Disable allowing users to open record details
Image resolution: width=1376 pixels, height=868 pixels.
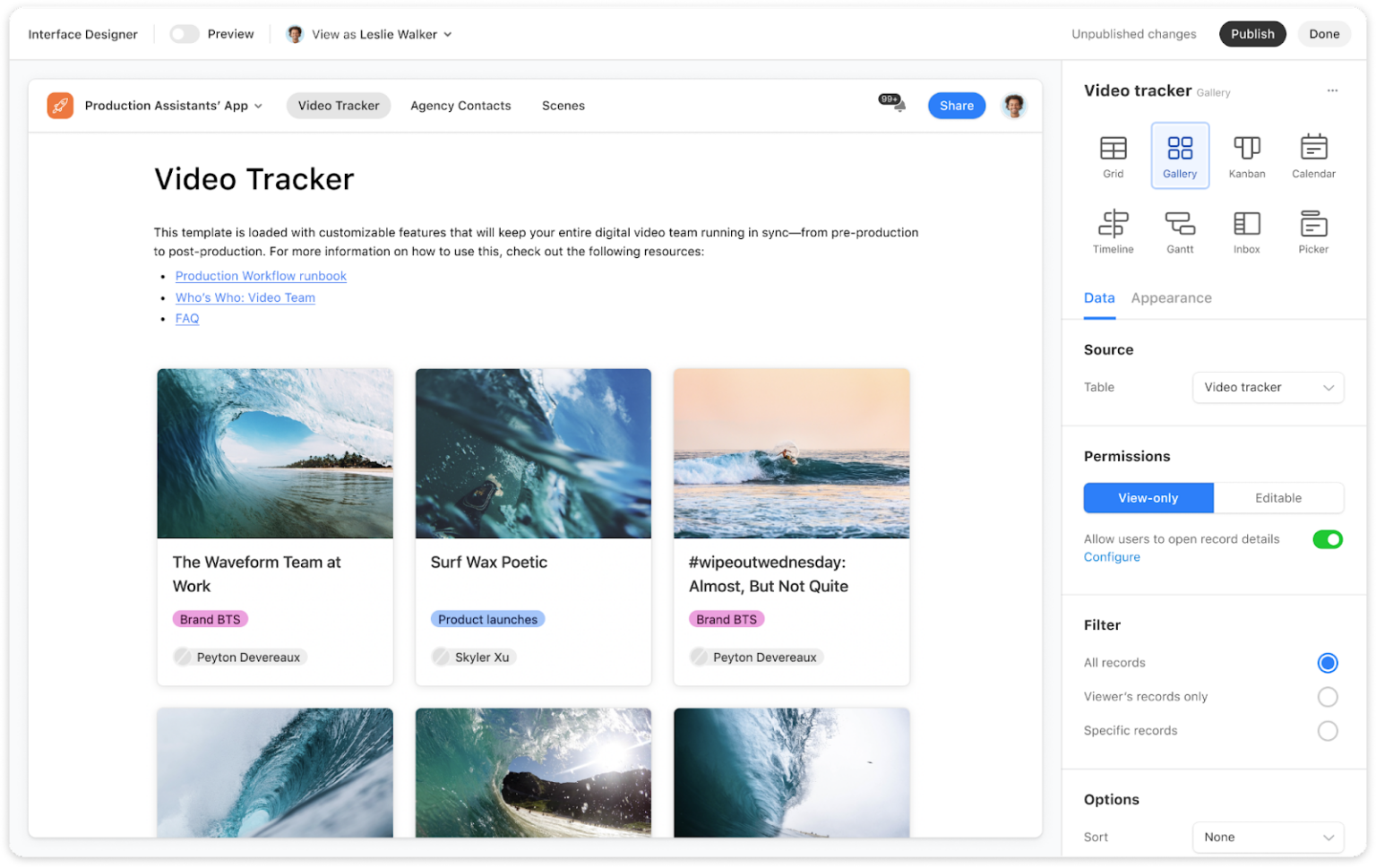click(x=1328, y=539)
